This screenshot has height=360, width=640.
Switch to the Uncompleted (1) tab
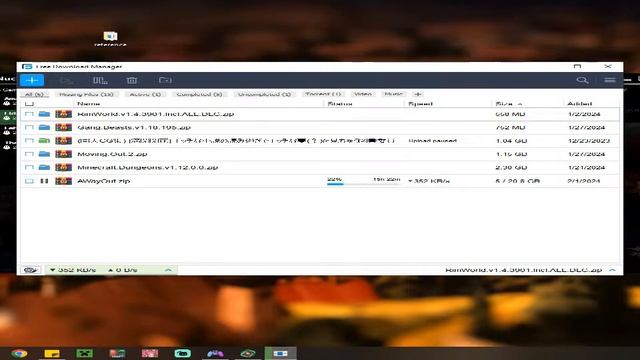[x=264, y=94]
